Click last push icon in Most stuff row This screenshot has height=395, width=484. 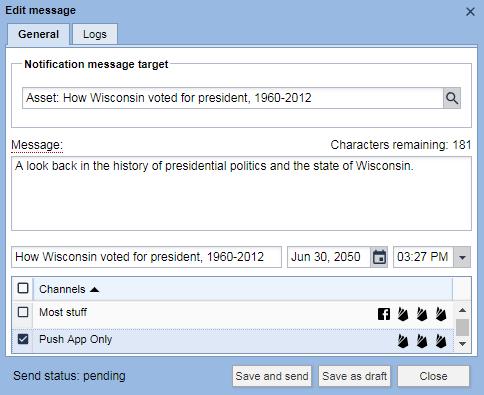coord(441,314)
